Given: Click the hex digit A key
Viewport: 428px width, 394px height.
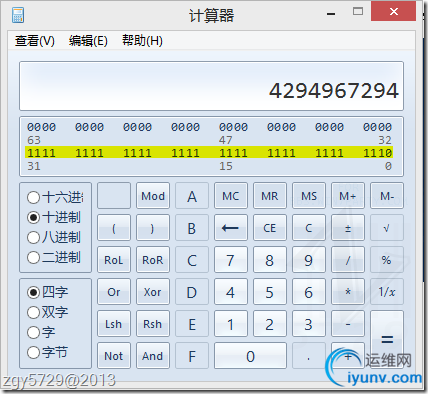Looking at the screenshot, I should click(192, 196).
